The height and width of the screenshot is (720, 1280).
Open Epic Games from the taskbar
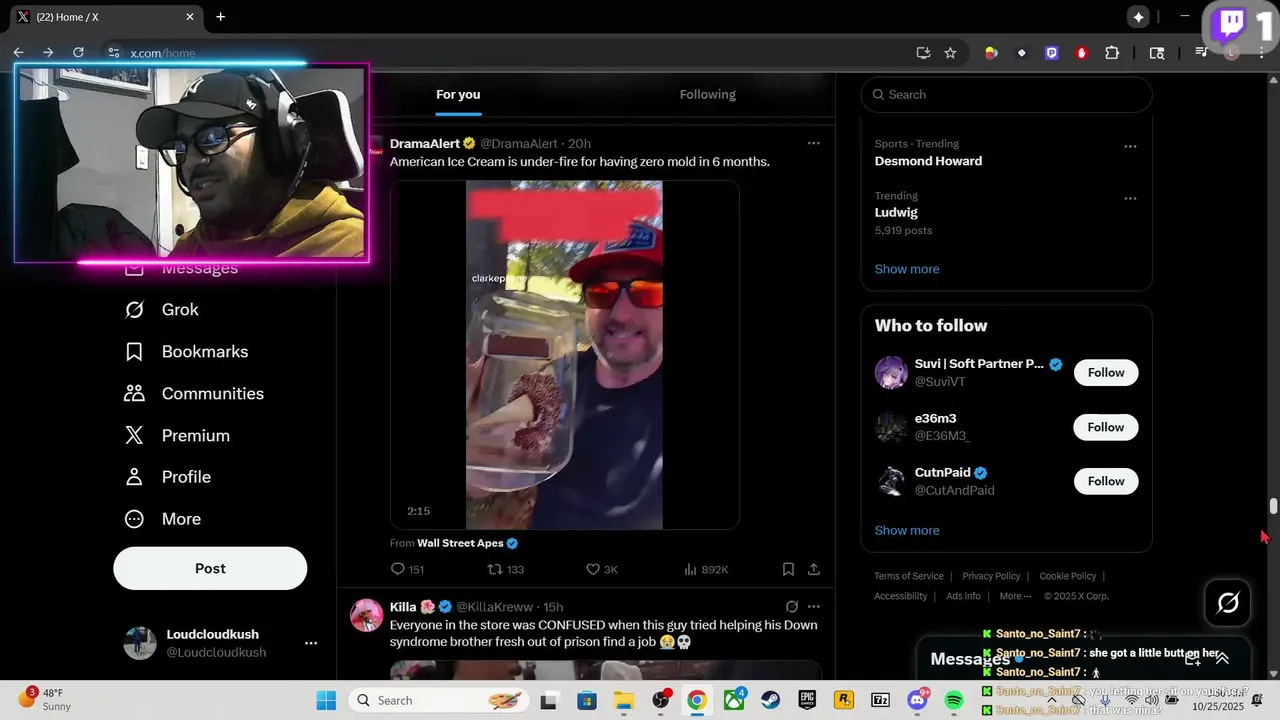coord(807,700)
